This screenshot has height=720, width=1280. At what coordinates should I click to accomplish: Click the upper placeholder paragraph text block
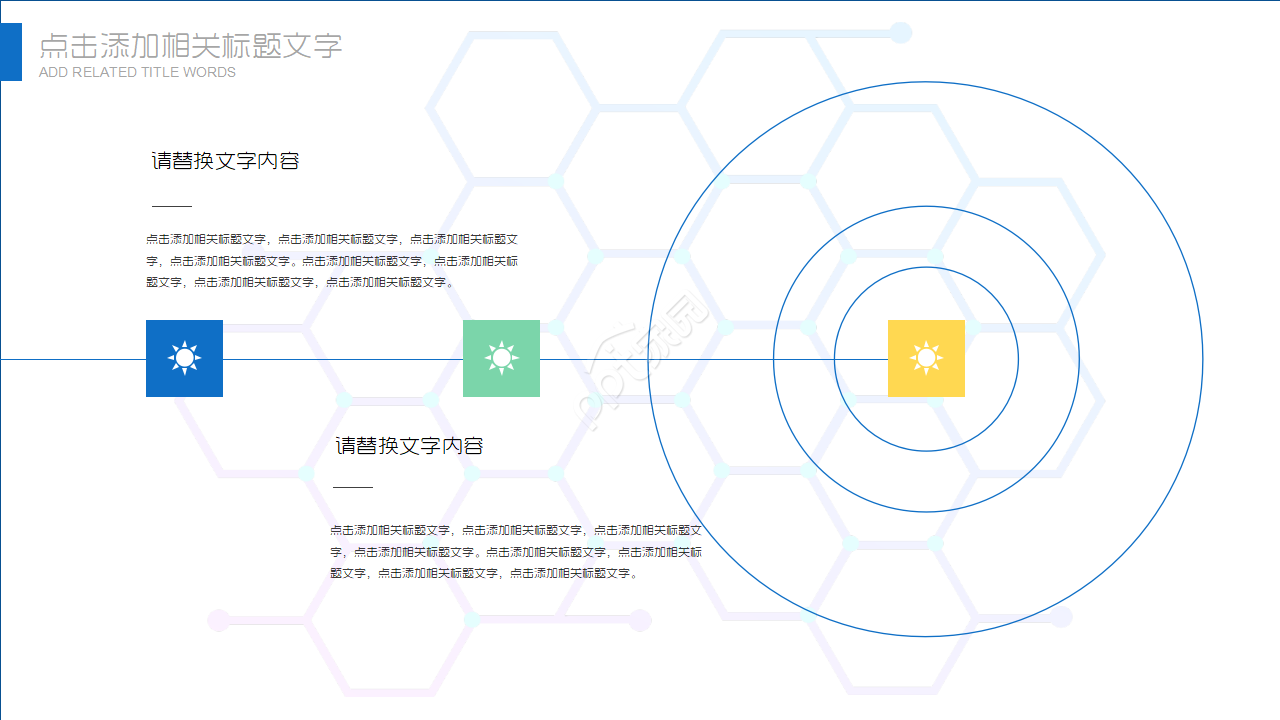coord(332,260)
